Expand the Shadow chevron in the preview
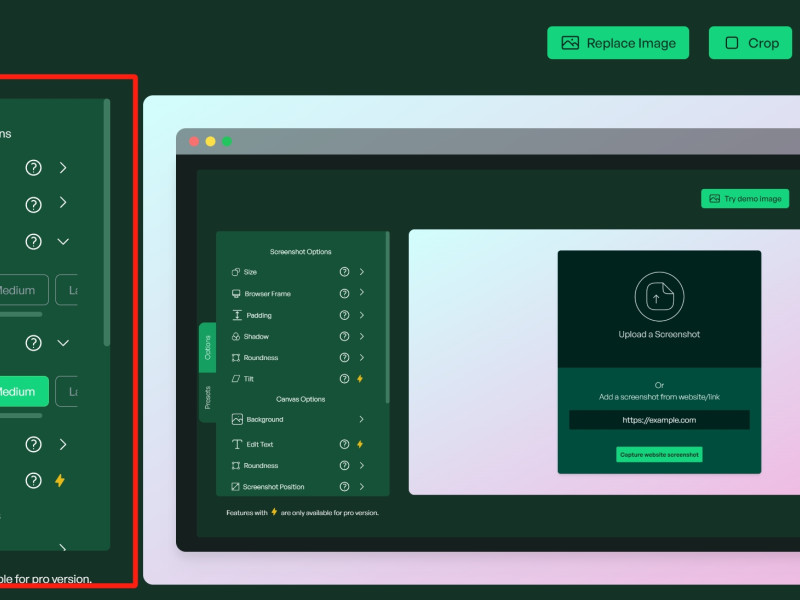This screenshot has height=600, width=800. 362,336
